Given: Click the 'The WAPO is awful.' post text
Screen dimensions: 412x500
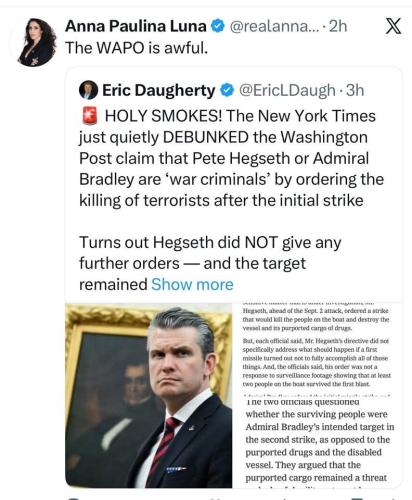Looking at the screenshot, I should (137, 48).
